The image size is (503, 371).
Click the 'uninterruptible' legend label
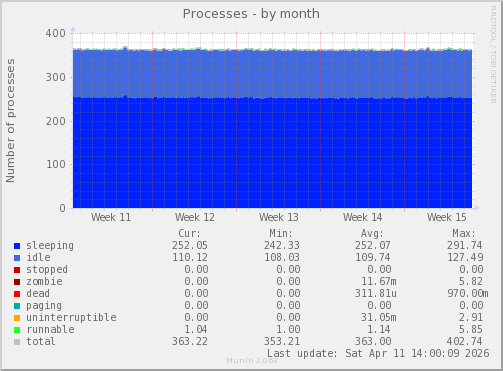tap(71, 318)
